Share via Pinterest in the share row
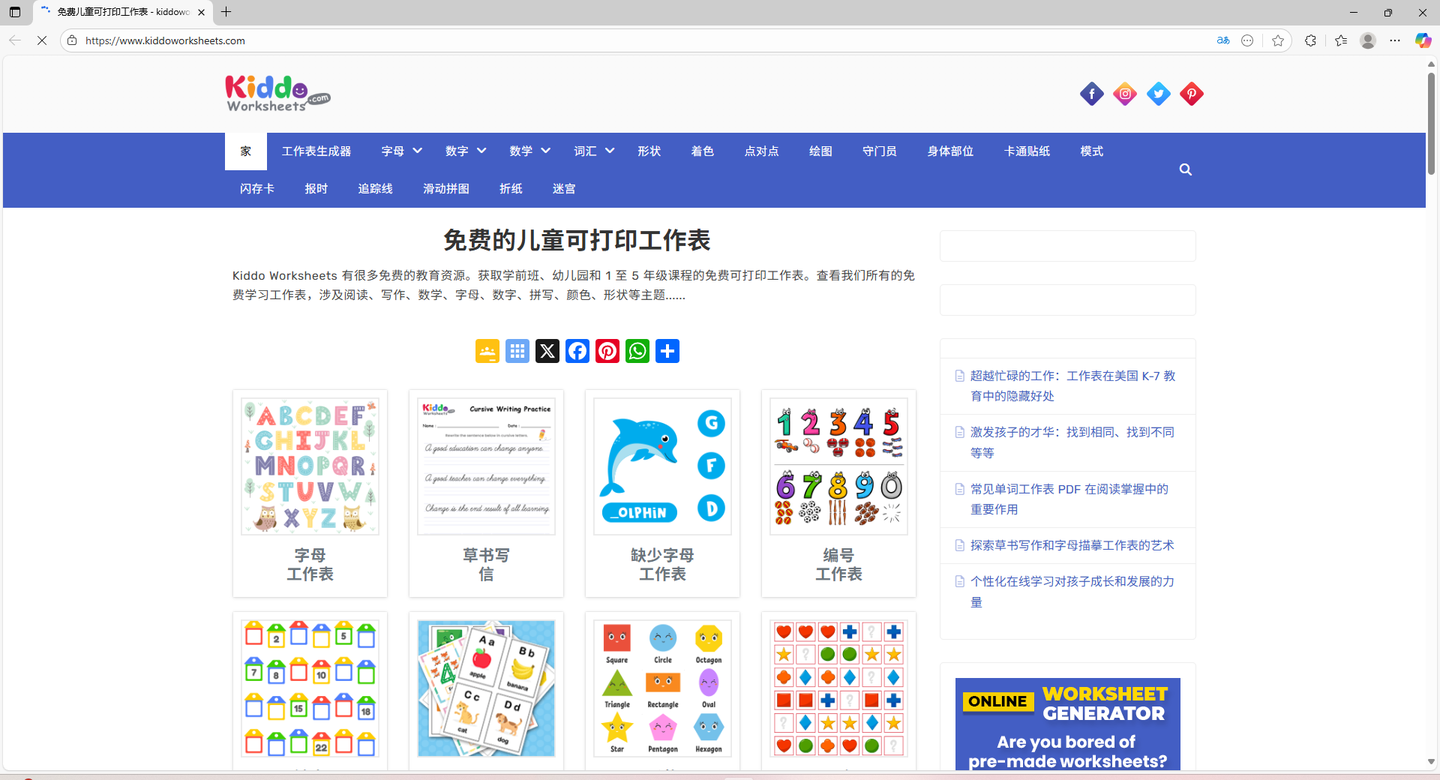Image resolution: width=1440 pixels, height=780 pixels. (607, 351)
